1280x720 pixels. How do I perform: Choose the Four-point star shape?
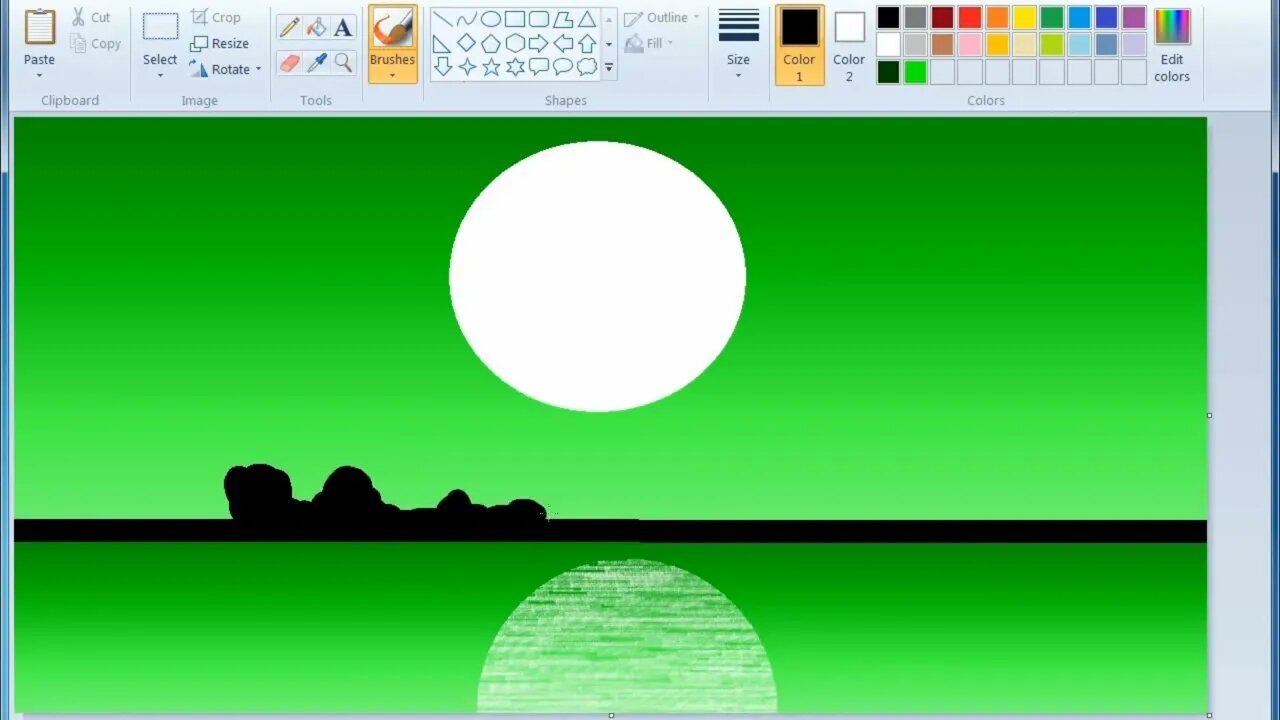466,67
